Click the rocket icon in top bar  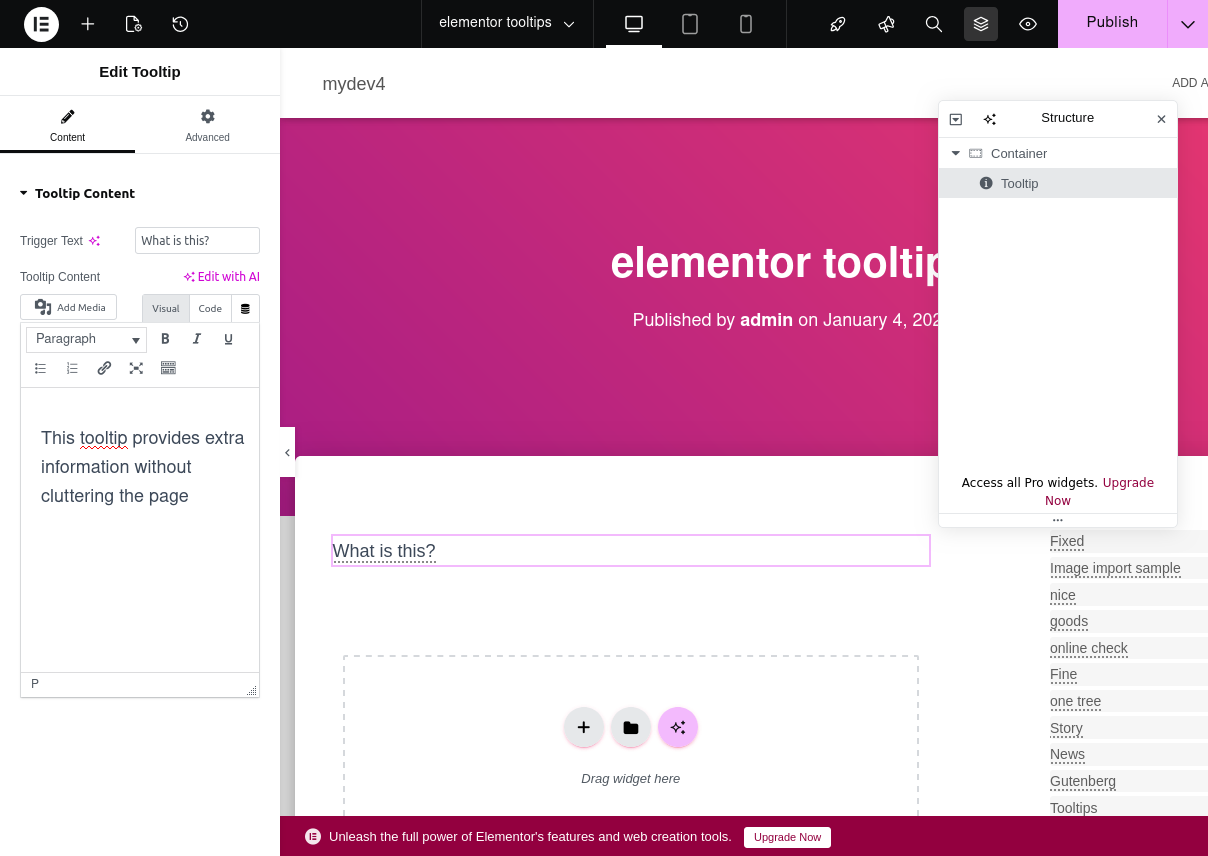[838, 24]
